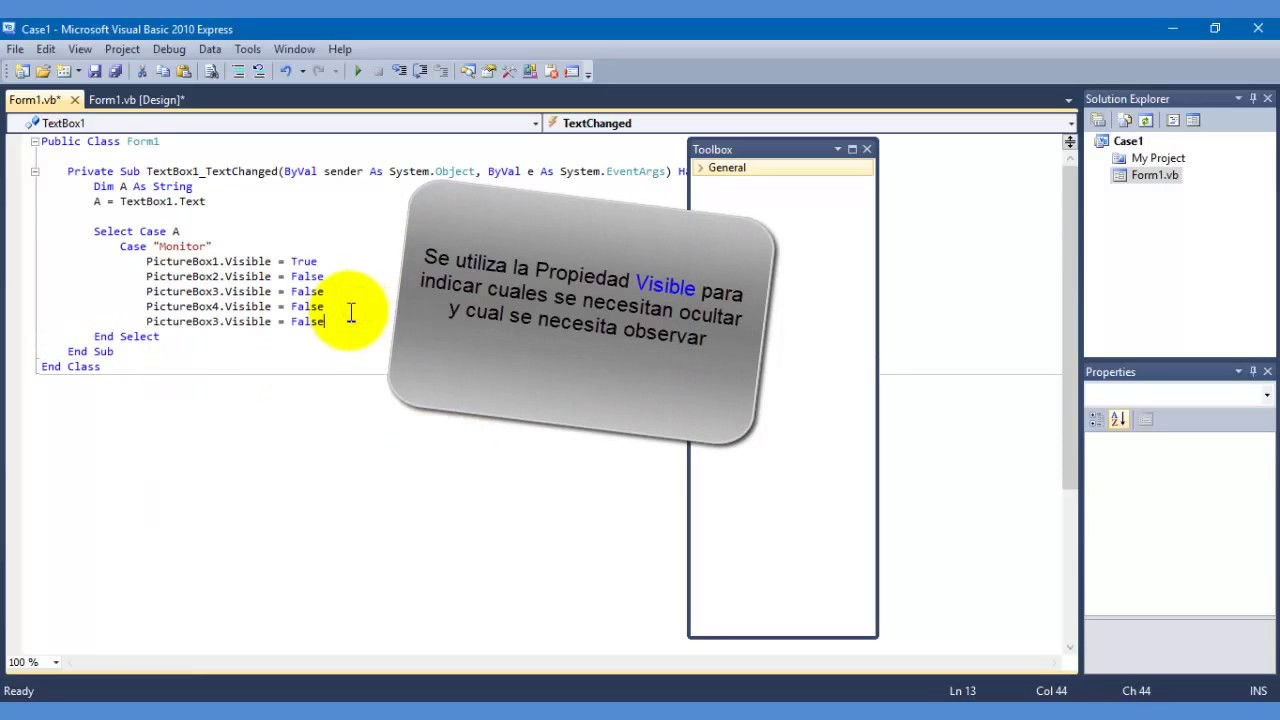Image resolution: width=1280 pixels, height=720 pixels.
Task: Open the 100 % zoom level dropdown
Action: tap(56, 662)
